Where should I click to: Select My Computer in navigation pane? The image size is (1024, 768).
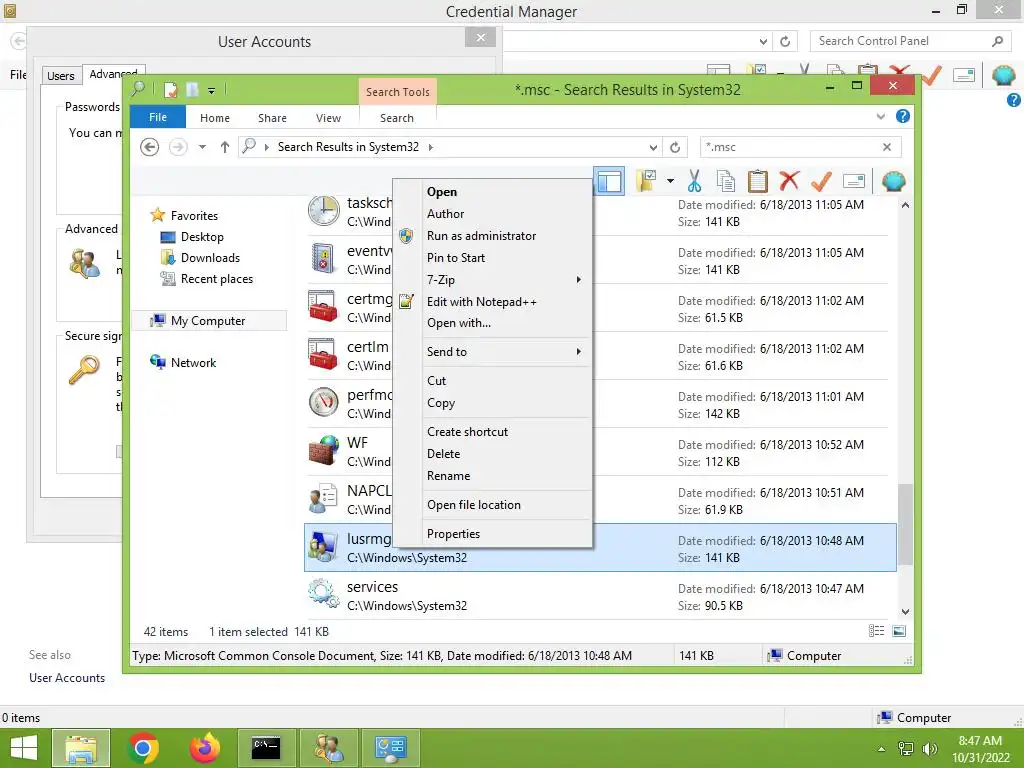tap(208, 321)
